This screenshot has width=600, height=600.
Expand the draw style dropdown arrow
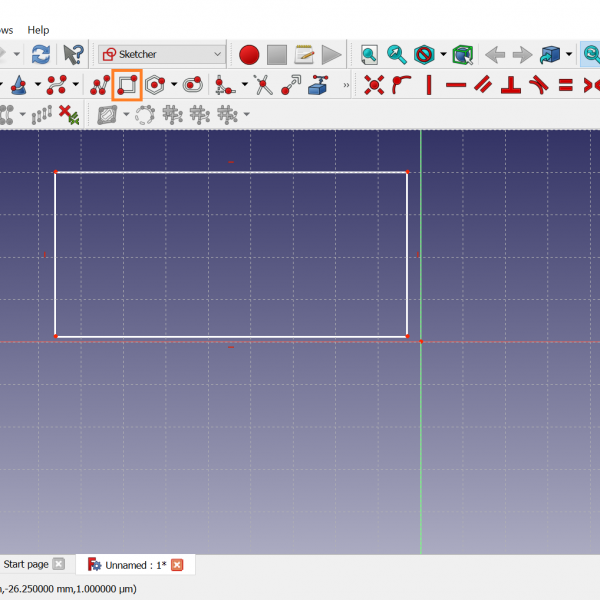click(x=443, y=54)
